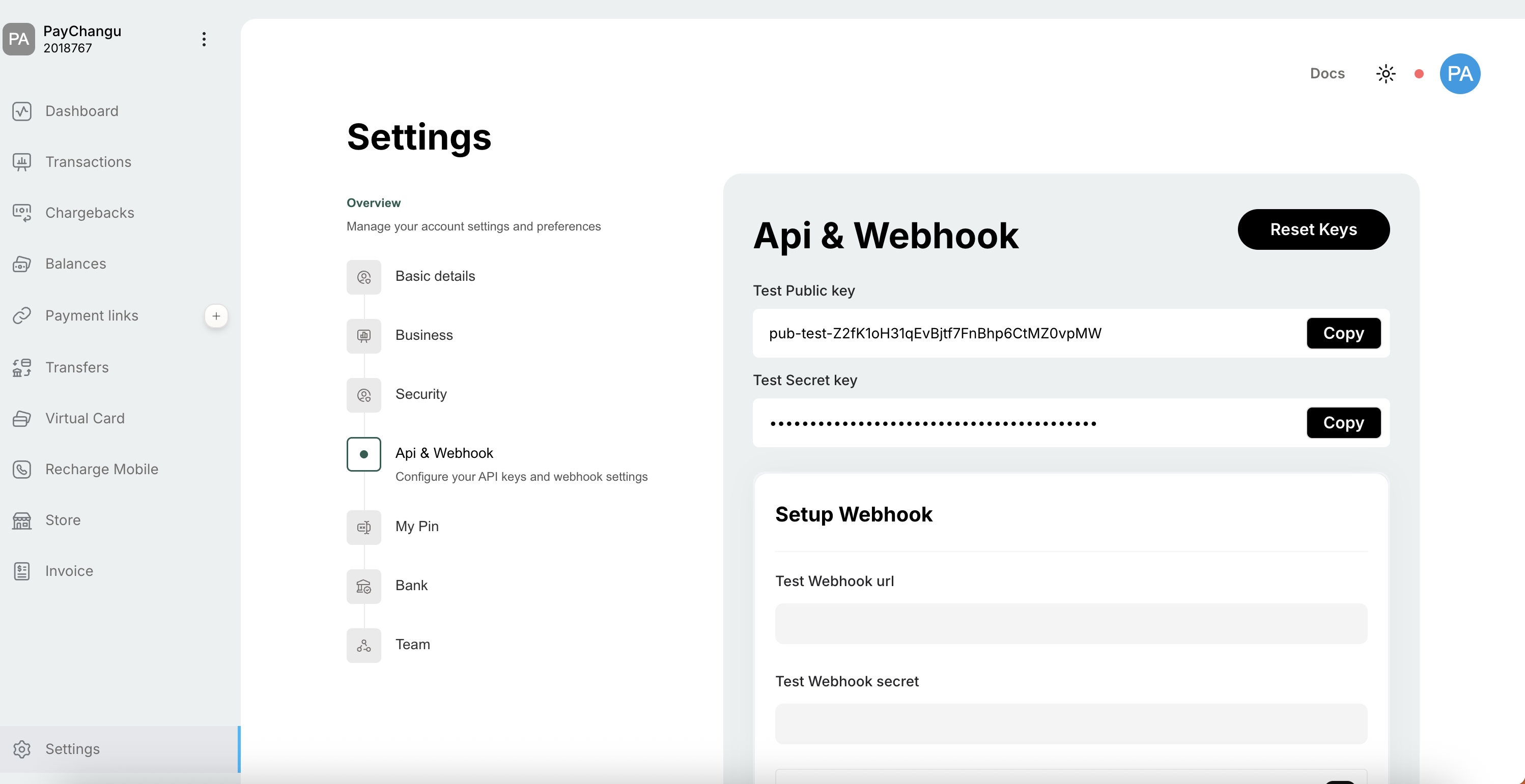
Task: Open the Docs link
Action: (x=1326, y=74)
